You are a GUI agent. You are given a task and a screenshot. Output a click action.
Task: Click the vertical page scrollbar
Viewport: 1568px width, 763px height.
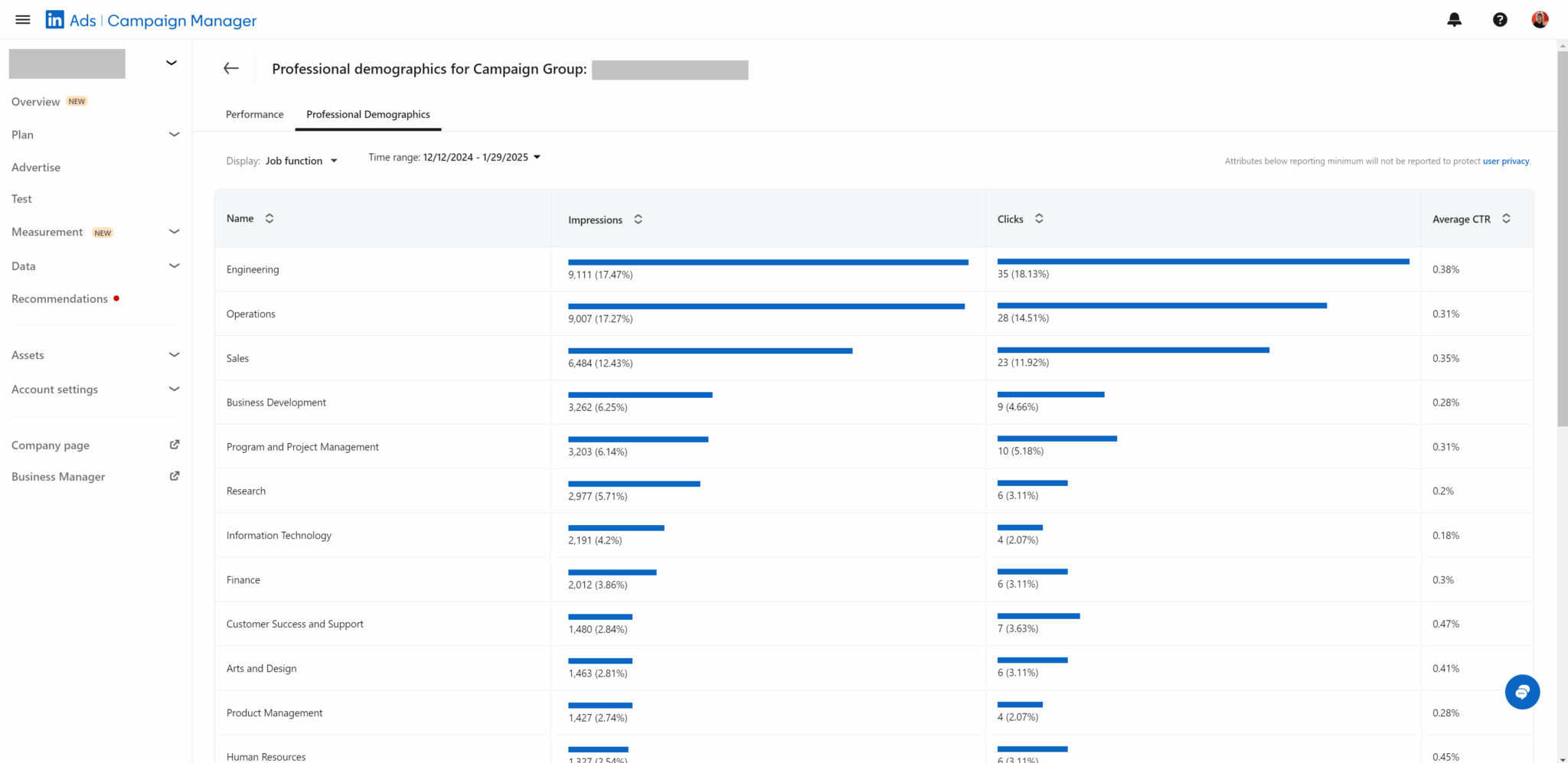pyautogui.click(x=1562, y=237)
